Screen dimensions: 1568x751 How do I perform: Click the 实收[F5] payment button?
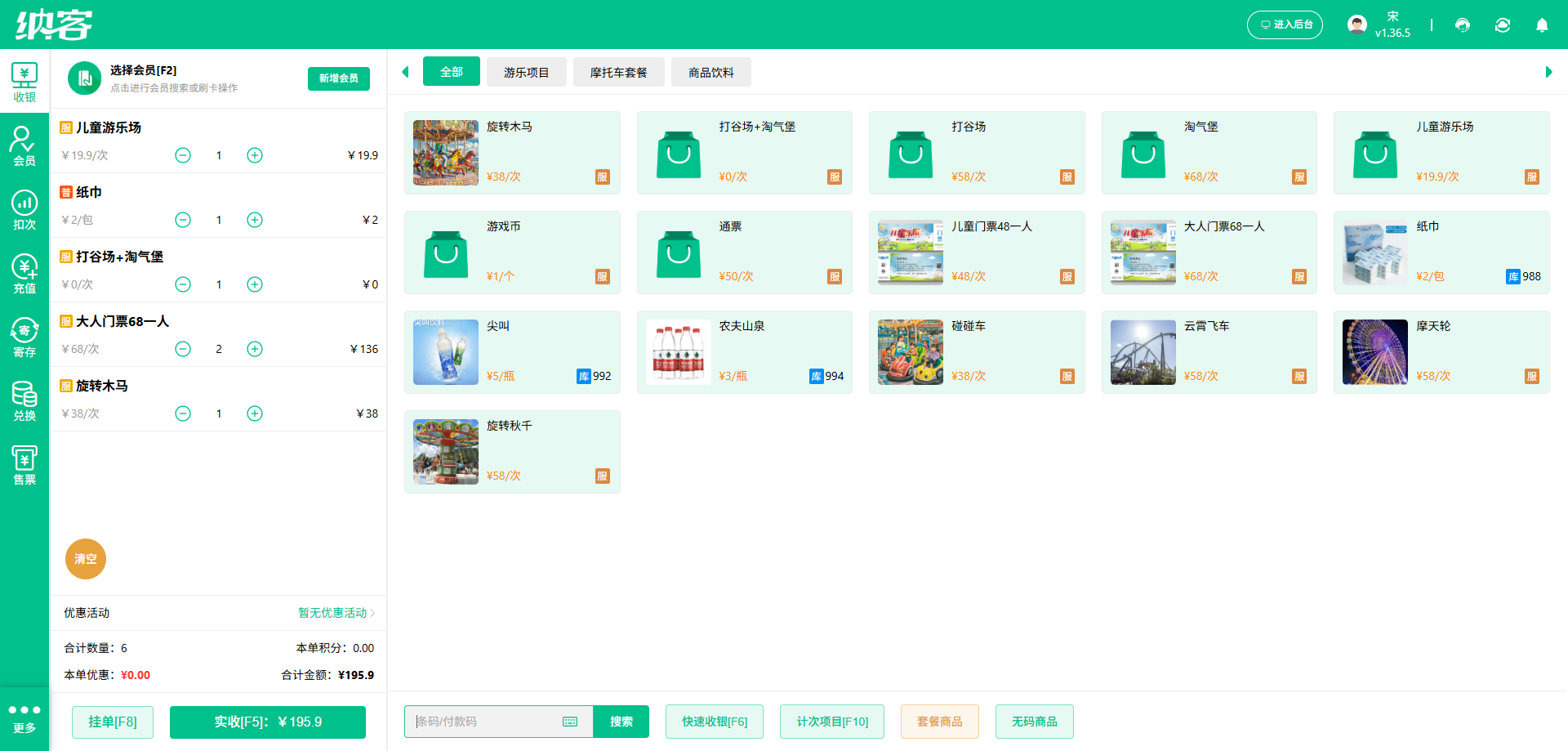pyautogui.click(x=268, y=722)
